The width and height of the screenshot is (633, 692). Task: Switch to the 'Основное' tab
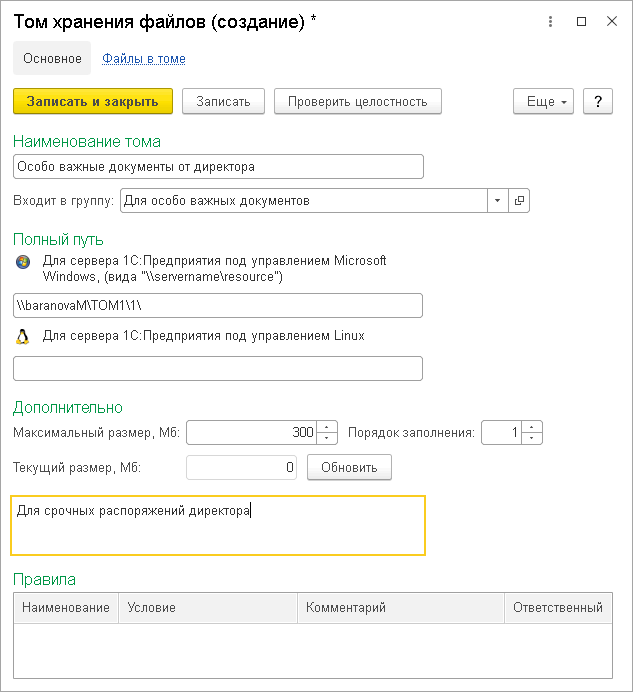[52, 58]
